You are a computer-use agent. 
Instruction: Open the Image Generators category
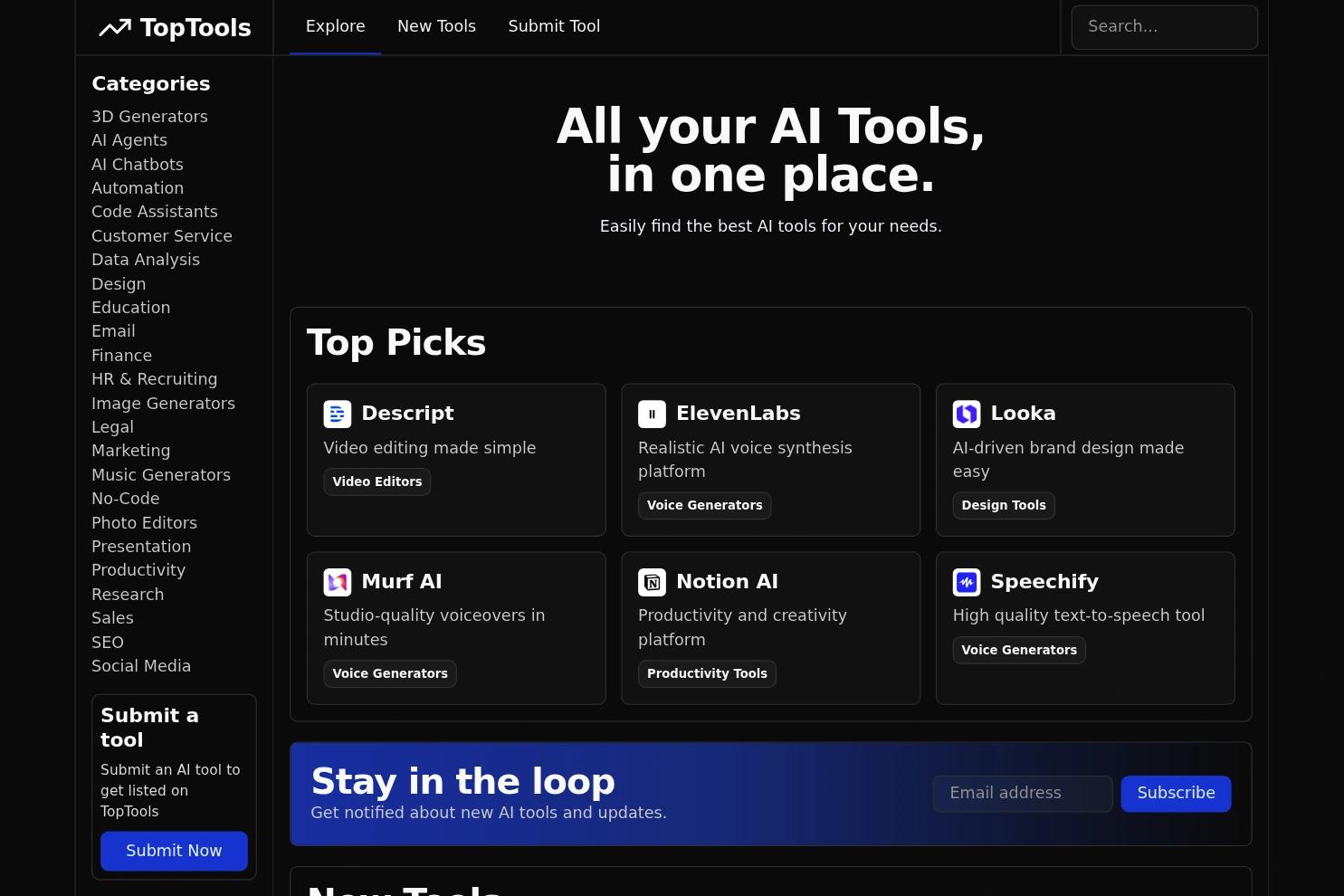(x=163, y=404)
